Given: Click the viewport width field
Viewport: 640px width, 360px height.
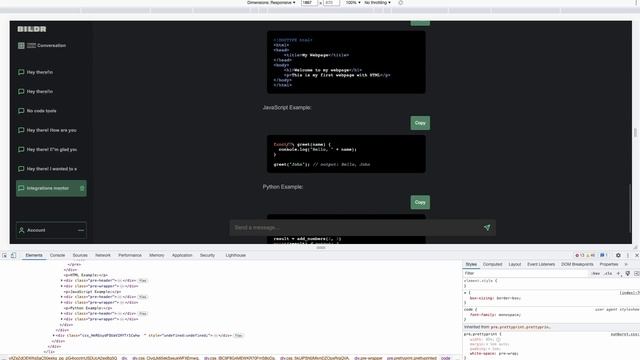Looking at the screenshot, I should (309, 2).
